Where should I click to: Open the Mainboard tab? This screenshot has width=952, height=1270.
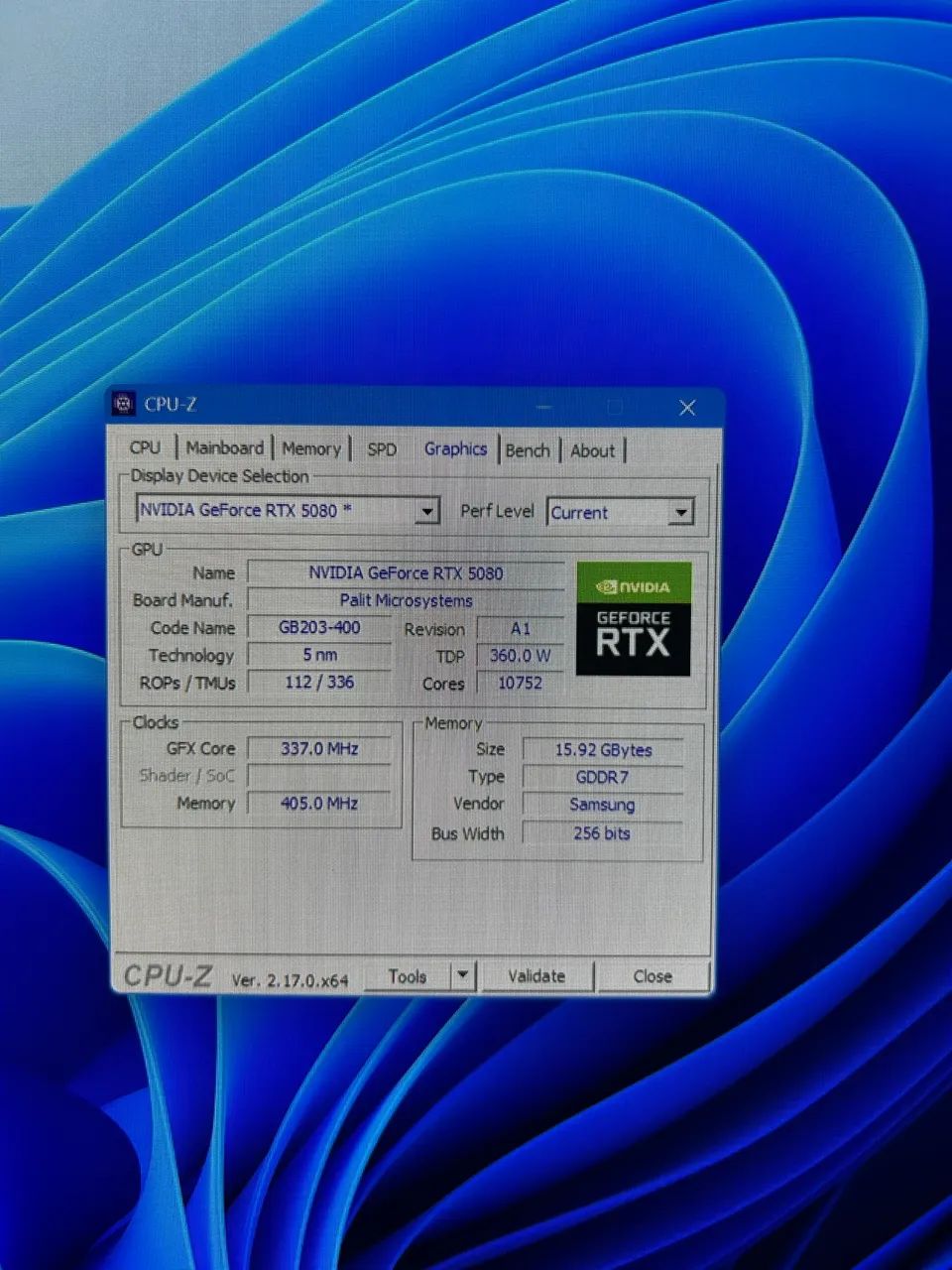pyautogui.click(x=225, y=447)
